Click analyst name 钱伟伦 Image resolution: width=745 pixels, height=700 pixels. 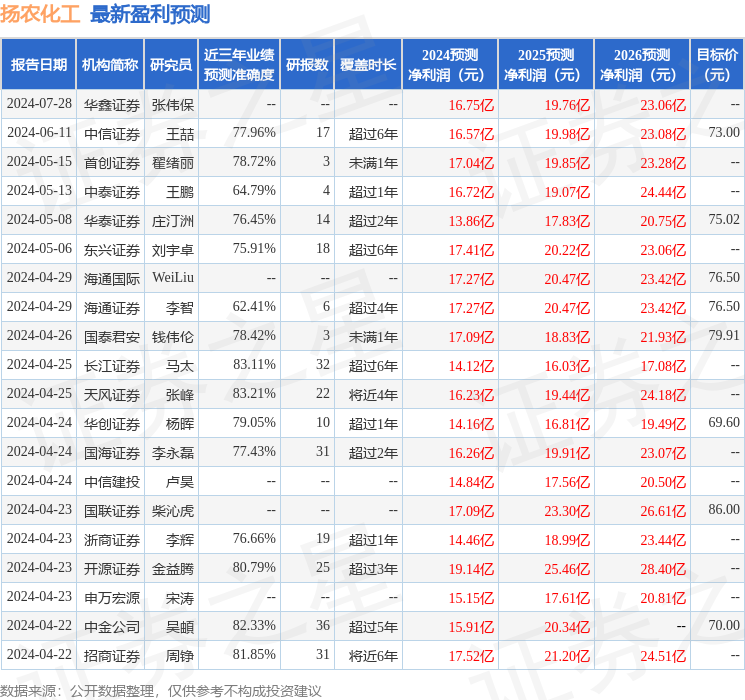tap(173, 337)
